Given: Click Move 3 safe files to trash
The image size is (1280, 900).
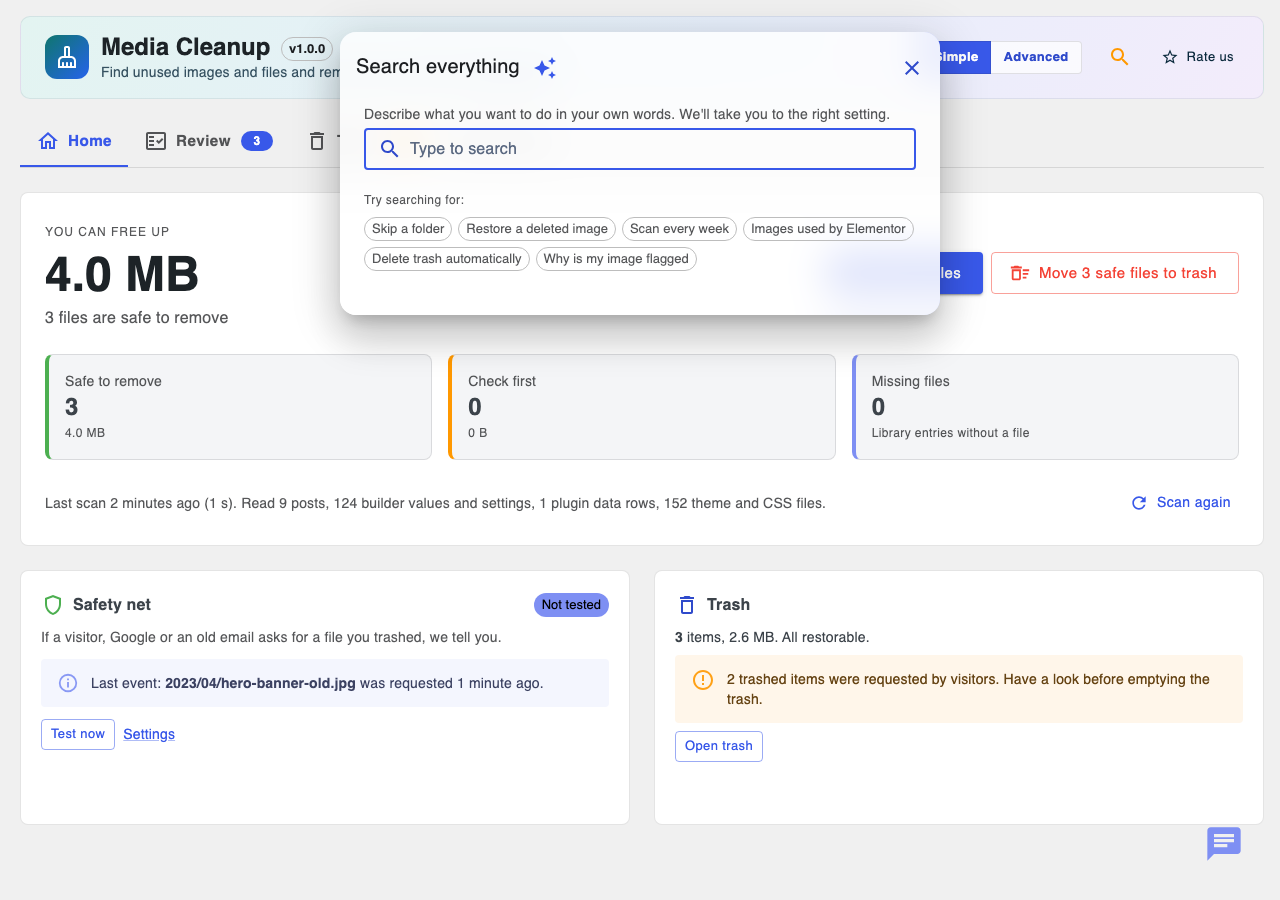Looking at the screenshot, I should click(x=1115, y=273).
